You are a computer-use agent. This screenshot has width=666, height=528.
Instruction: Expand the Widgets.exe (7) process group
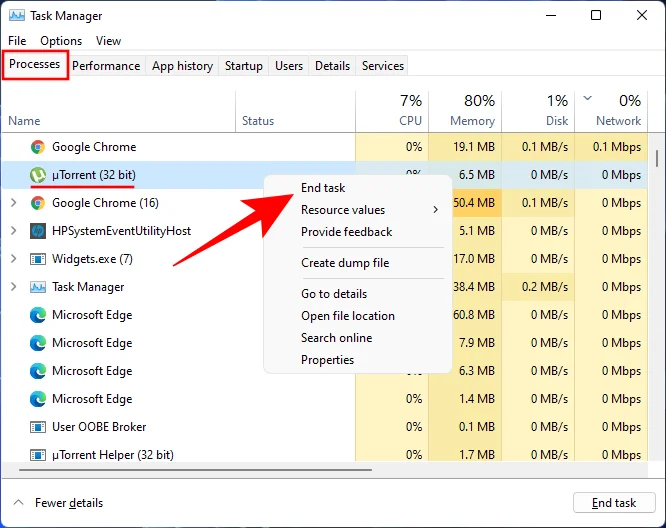[13, 259]
